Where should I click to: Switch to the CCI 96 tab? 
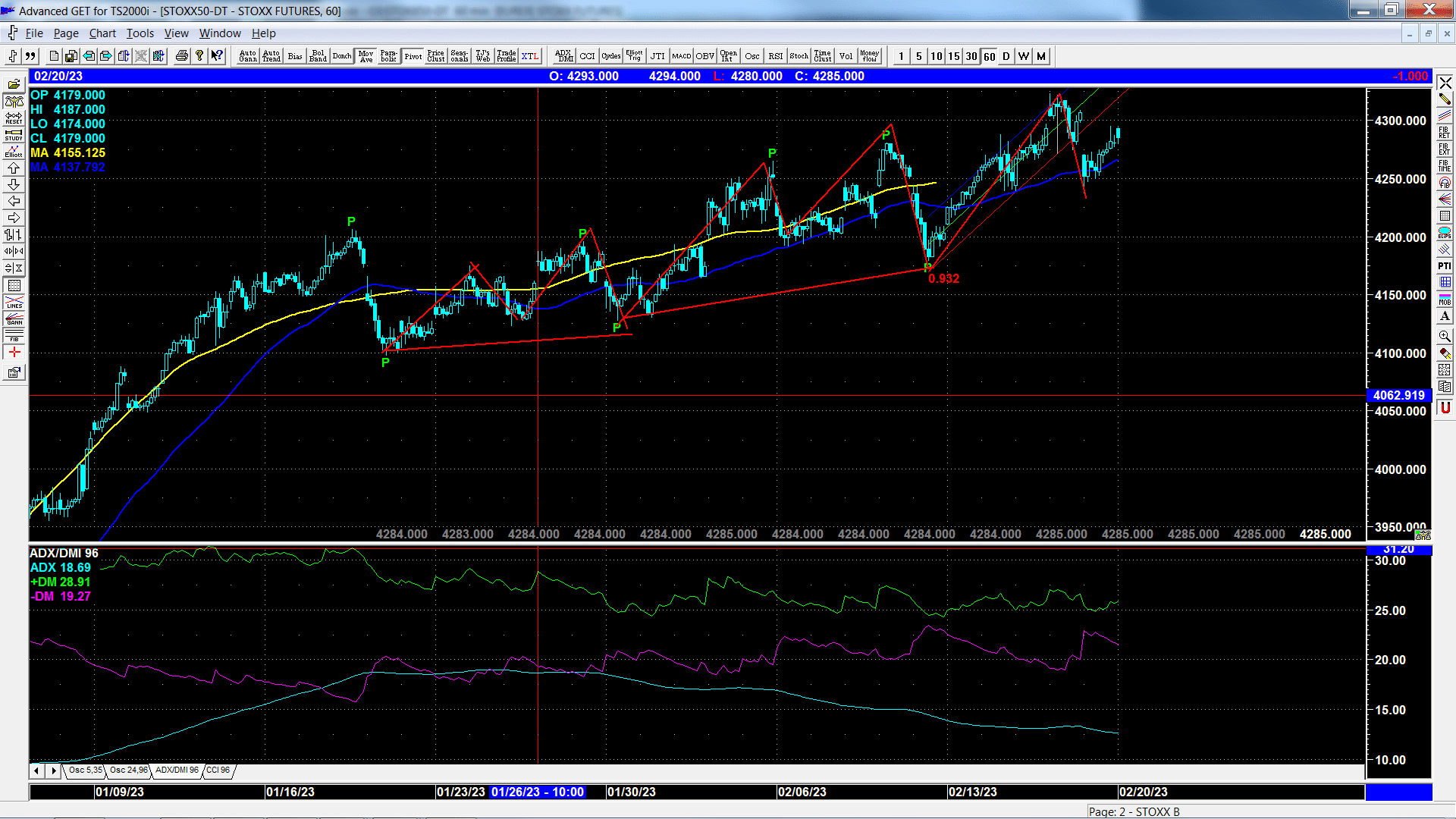coord(218,770)
